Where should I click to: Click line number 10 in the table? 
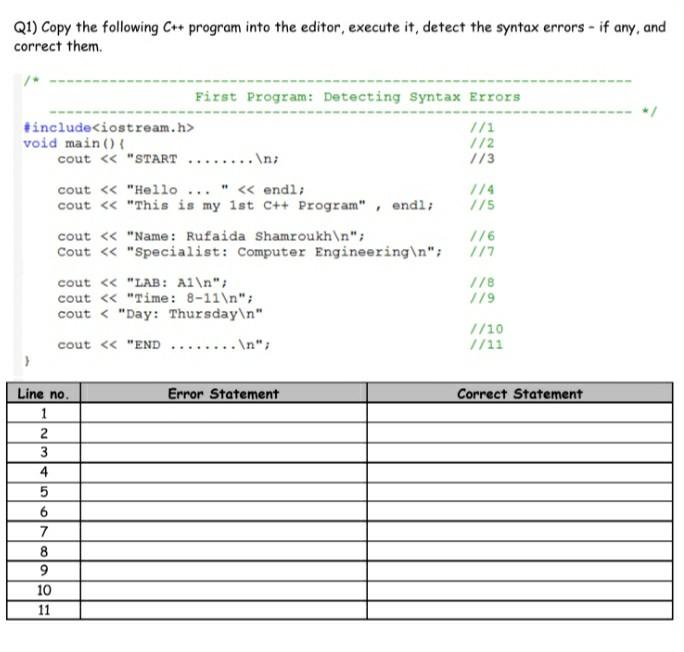[x=44, y=591]
